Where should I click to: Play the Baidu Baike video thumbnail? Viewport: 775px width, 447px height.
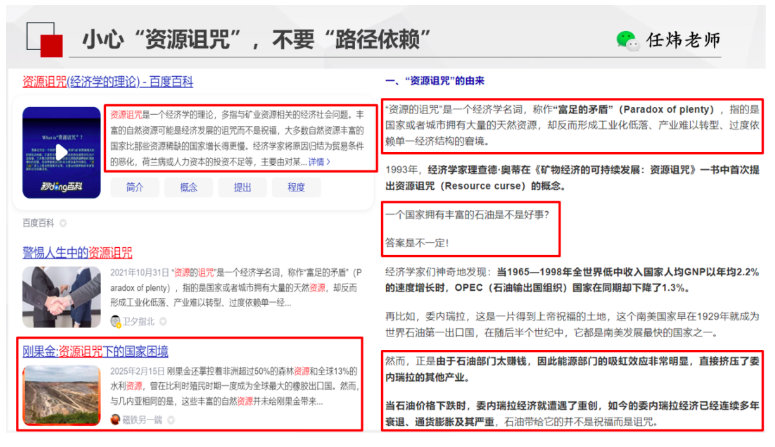click(x=61, y=152)
